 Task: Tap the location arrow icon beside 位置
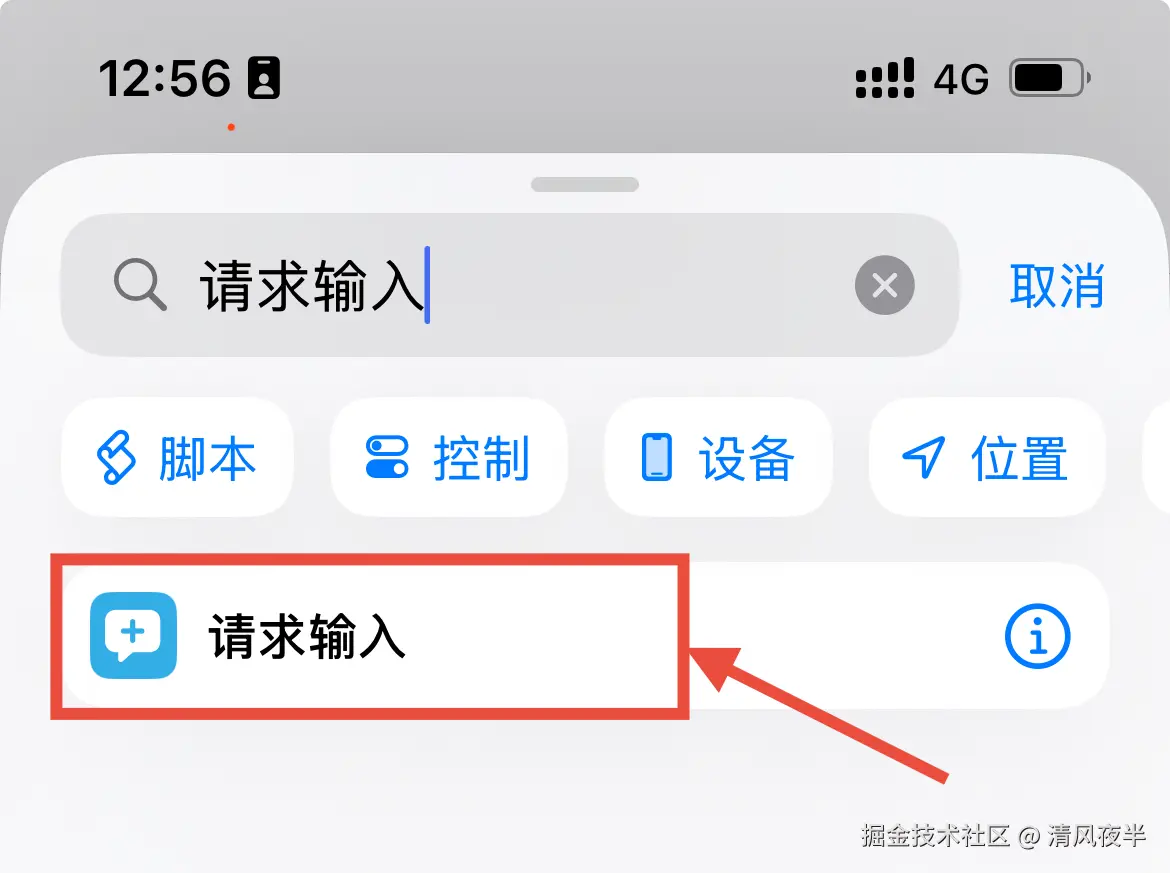click(924, 457)
